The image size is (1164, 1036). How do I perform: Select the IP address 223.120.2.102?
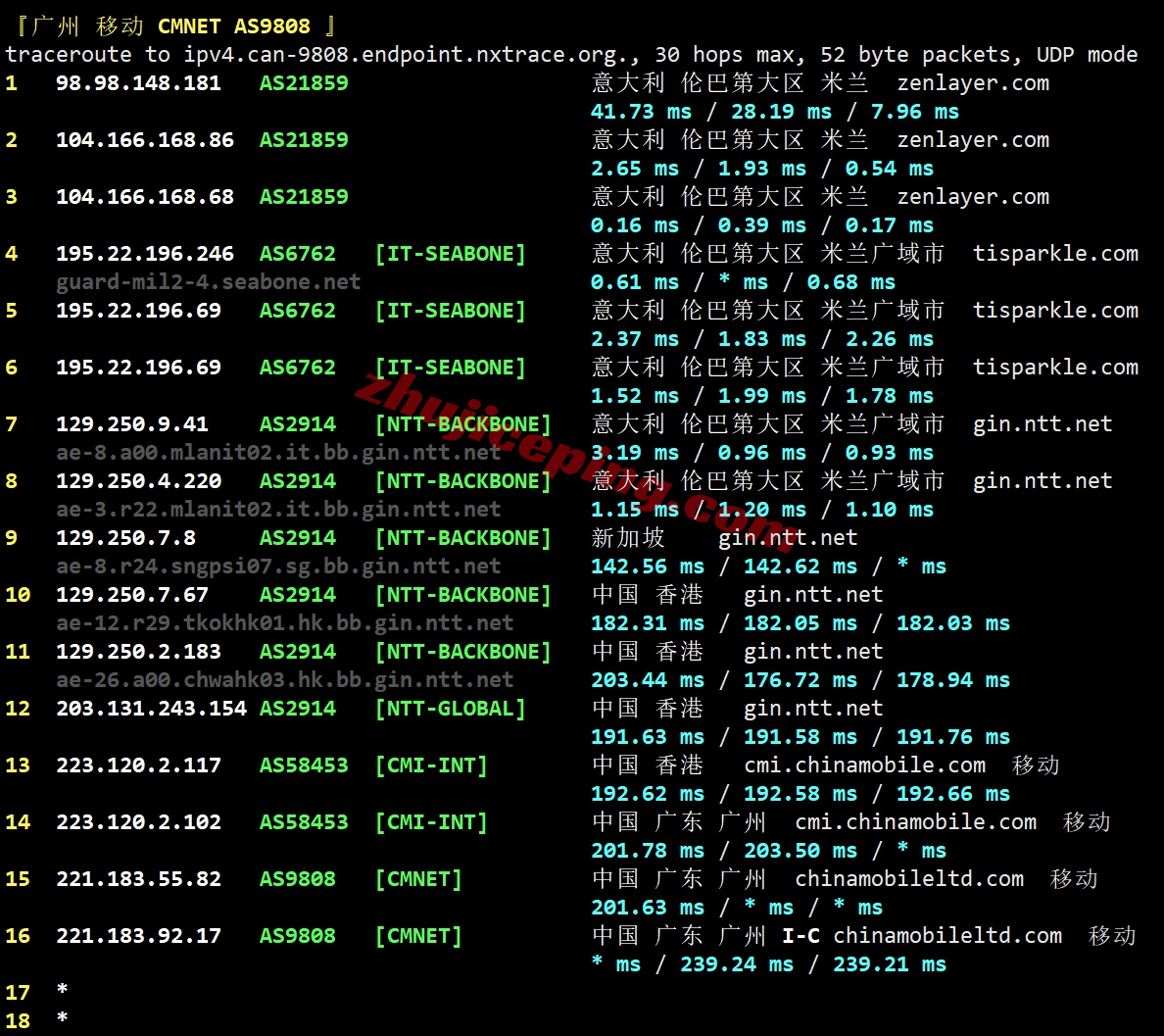click(139, 822)
